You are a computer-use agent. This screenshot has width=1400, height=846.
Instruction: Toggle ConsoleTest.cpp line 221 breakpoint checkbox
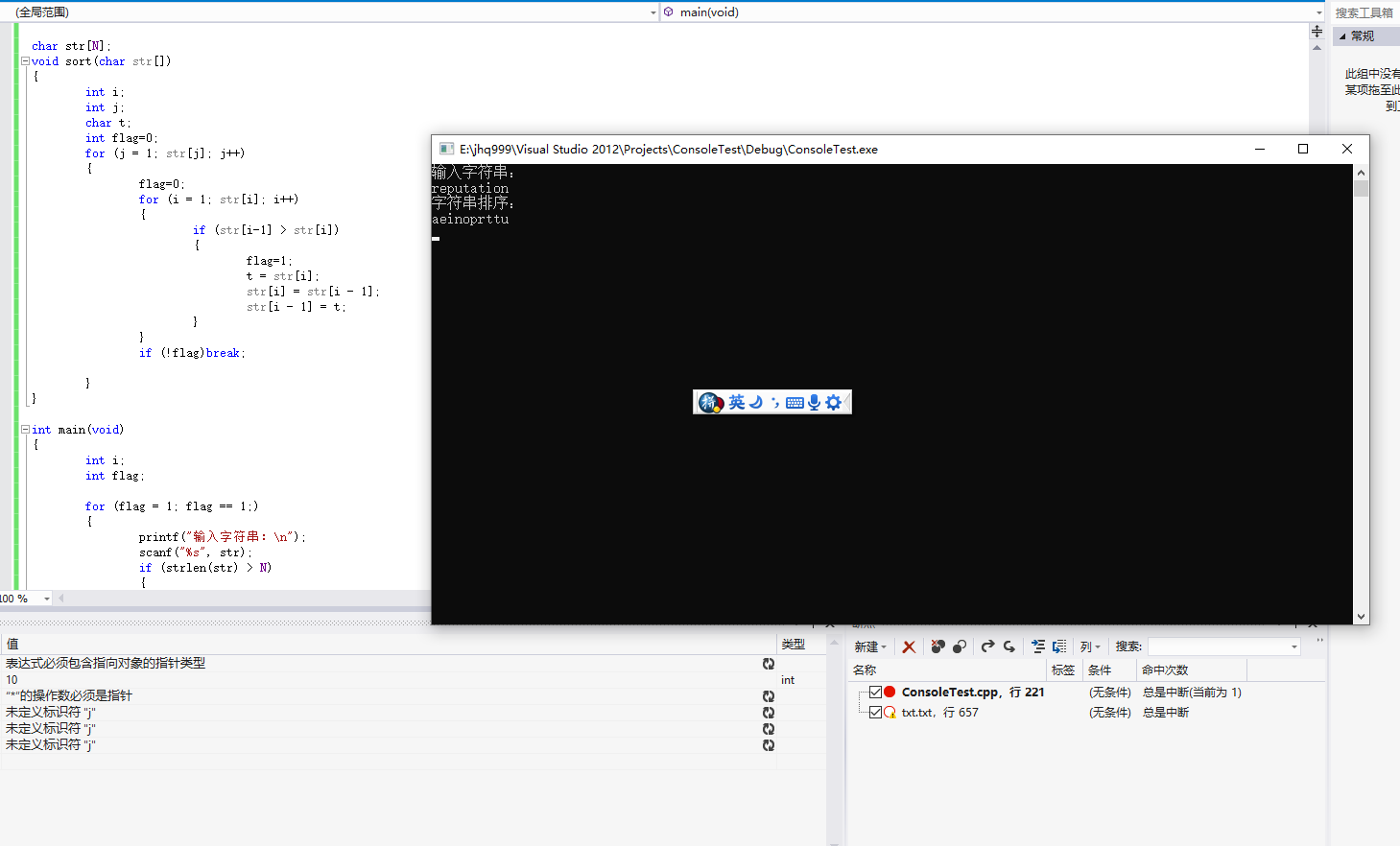tap(875, 692)
